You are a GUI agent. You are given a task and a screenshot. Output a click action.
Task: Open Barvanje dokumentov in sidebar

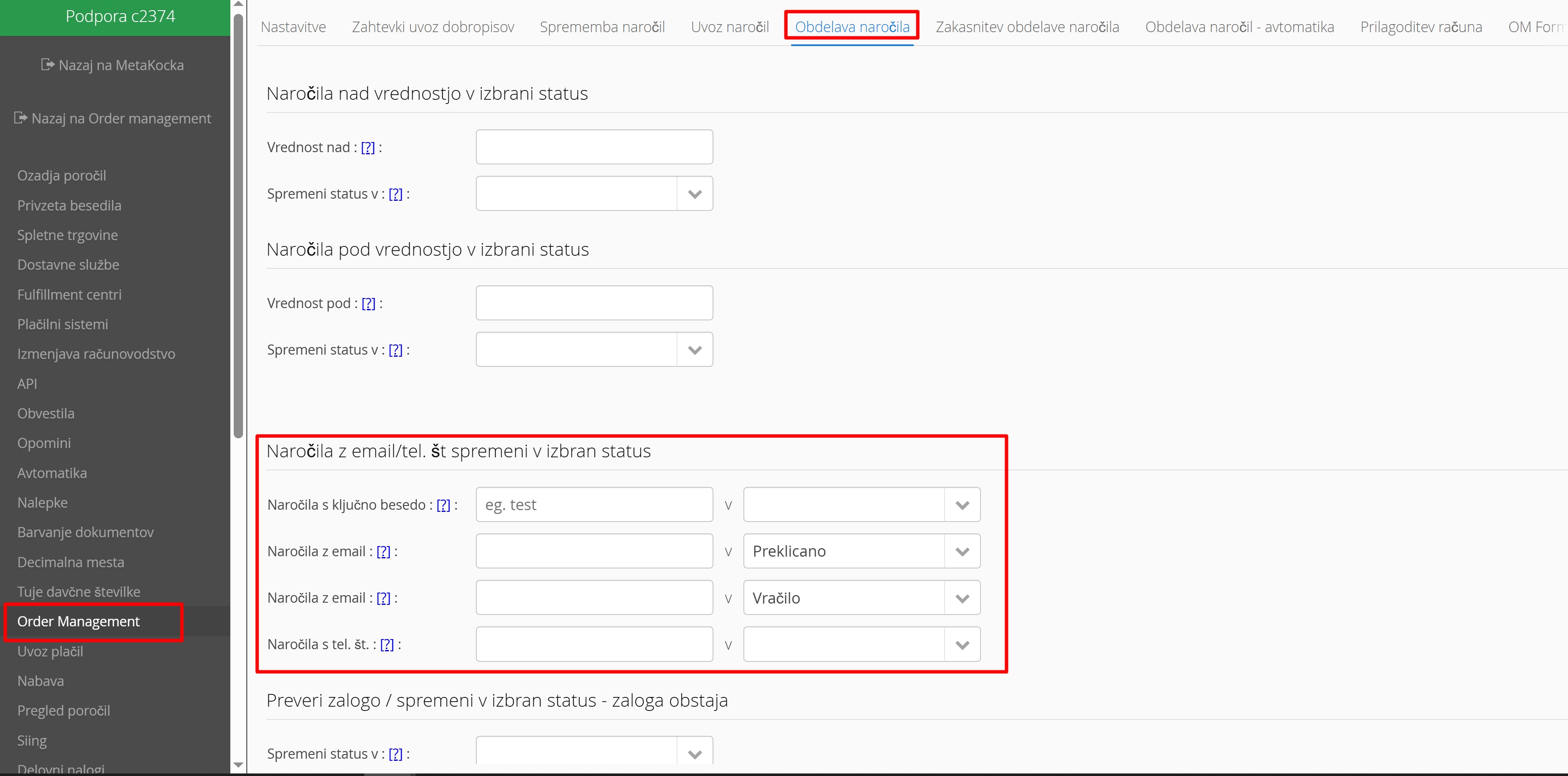click(x=85, y=532)
